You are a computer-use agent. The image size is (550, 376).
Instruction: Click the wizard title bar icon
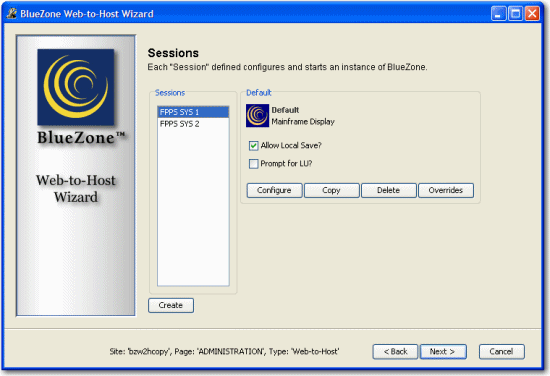tap(12, 14)
